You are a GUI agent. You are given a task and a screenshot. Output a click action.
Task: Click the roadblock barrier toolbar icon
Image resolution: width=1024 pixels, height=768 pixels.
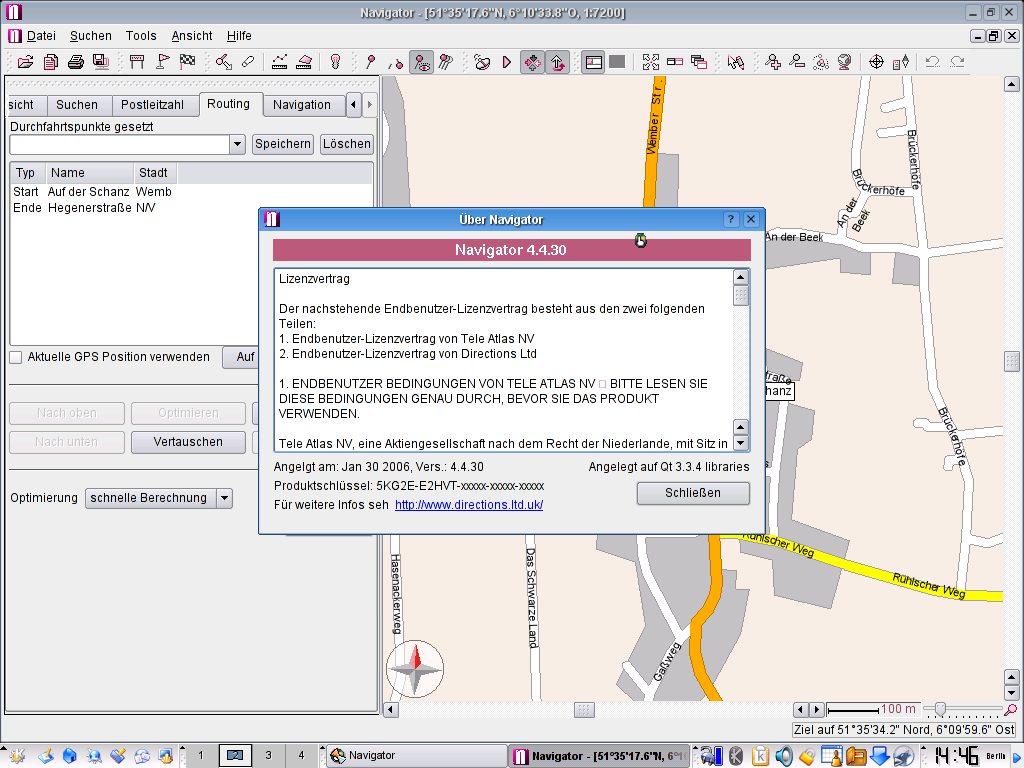(x=136, y=62)
